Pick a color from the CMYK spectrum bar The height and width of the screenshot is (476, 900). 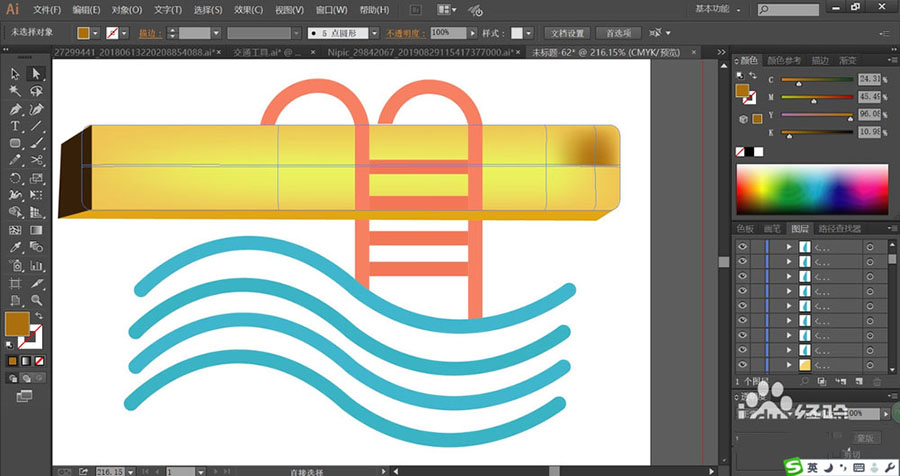[811, 189]
